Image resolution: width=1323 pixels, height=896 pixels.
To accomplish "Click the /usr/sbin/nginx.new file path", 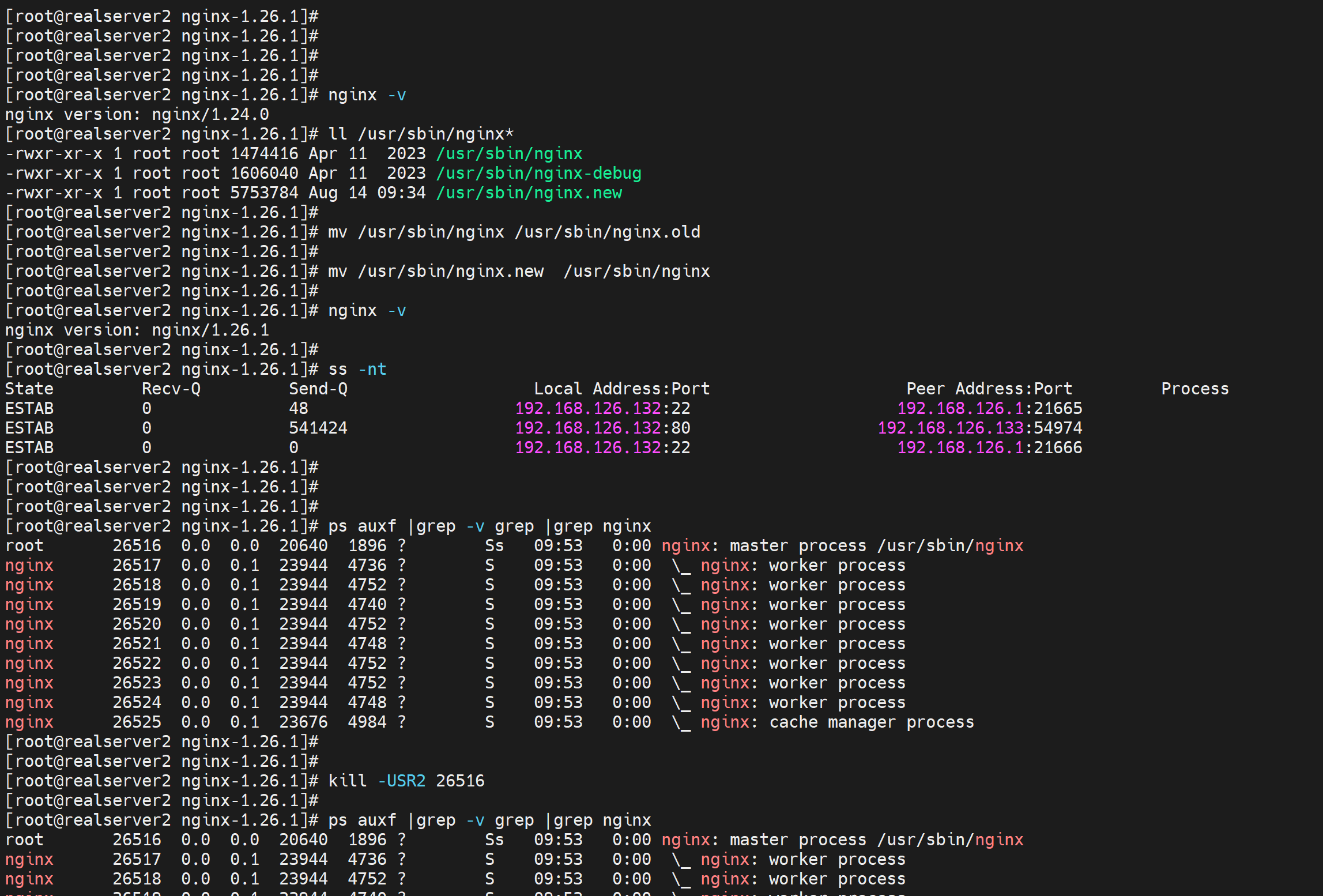I will pos(529,193).
